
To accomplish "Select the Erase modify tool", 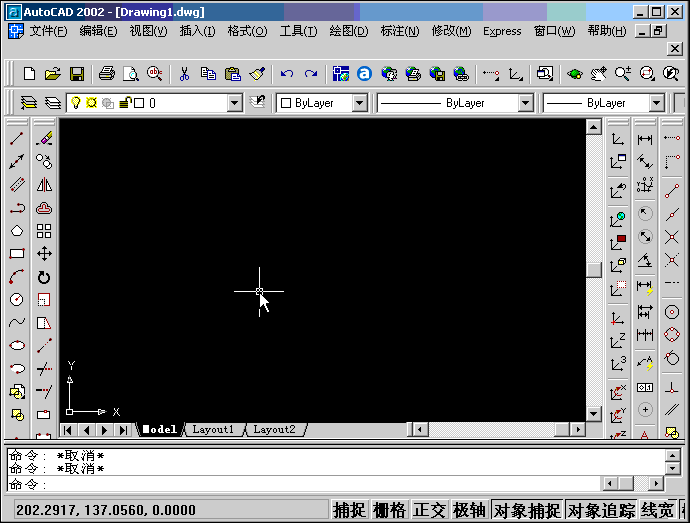I will coord(44,138).
